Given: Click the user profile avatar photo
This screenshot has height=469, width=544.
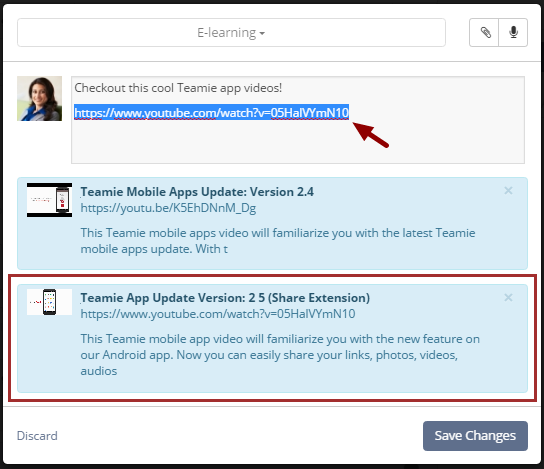Looking at the screenshot, I should (40, 99).
